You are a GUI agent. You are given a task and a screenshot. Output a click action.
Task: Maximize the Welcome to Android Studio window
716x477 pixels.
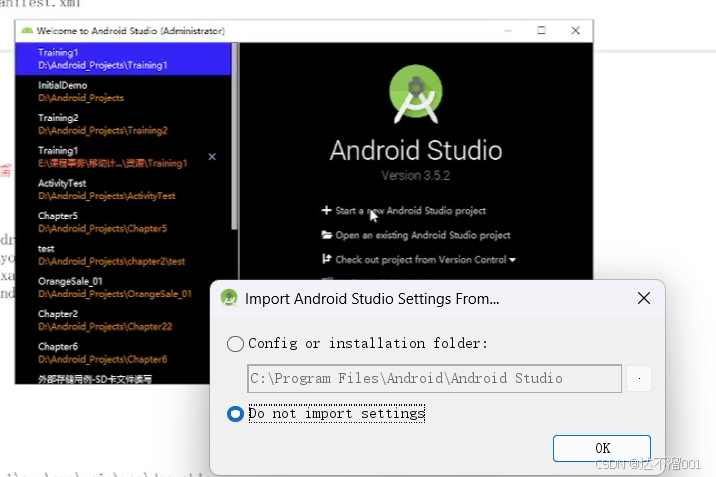(x=541, y=31)
